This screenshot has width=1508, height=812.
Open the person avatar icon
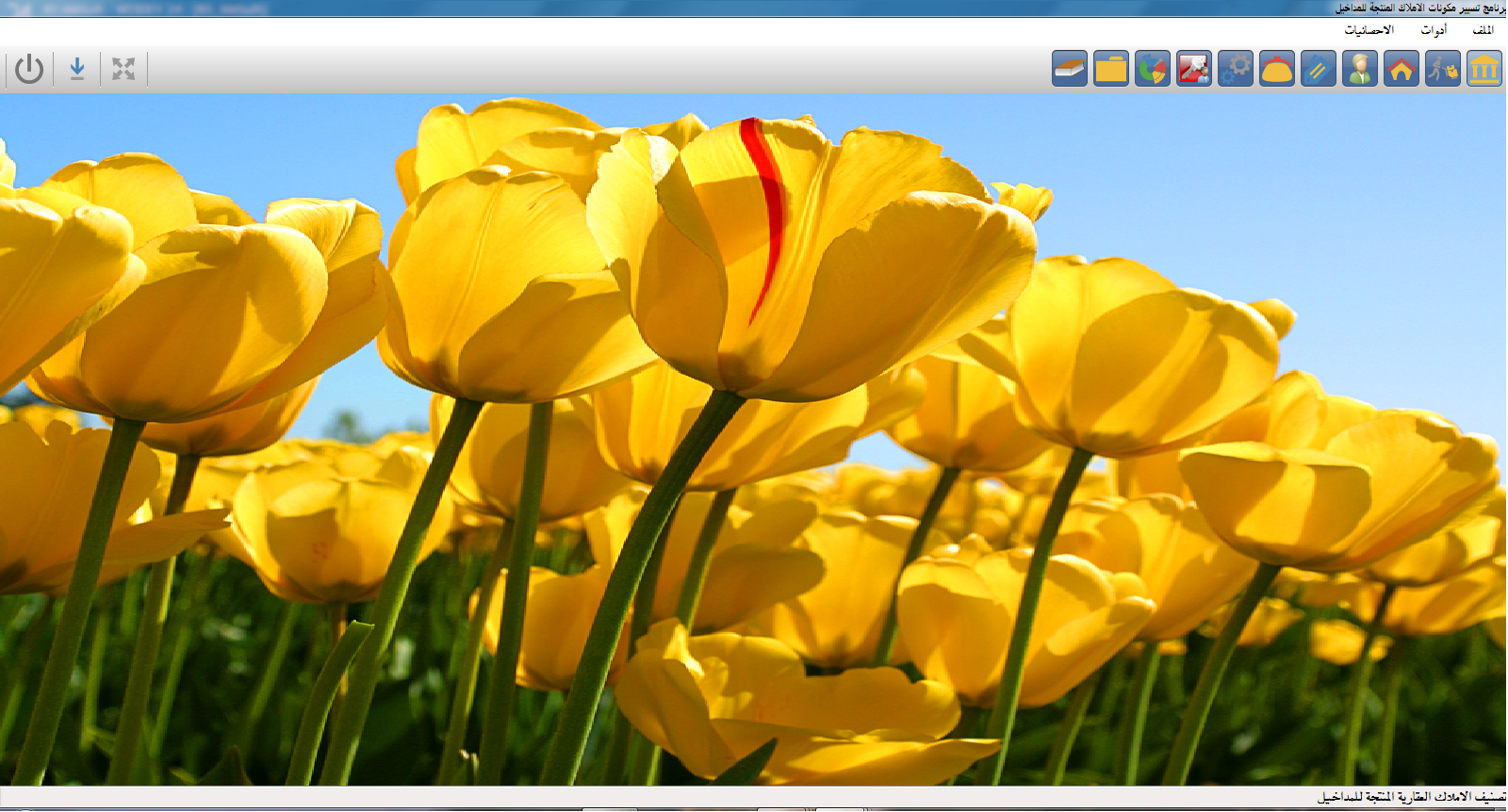[x=1360, y=69]
